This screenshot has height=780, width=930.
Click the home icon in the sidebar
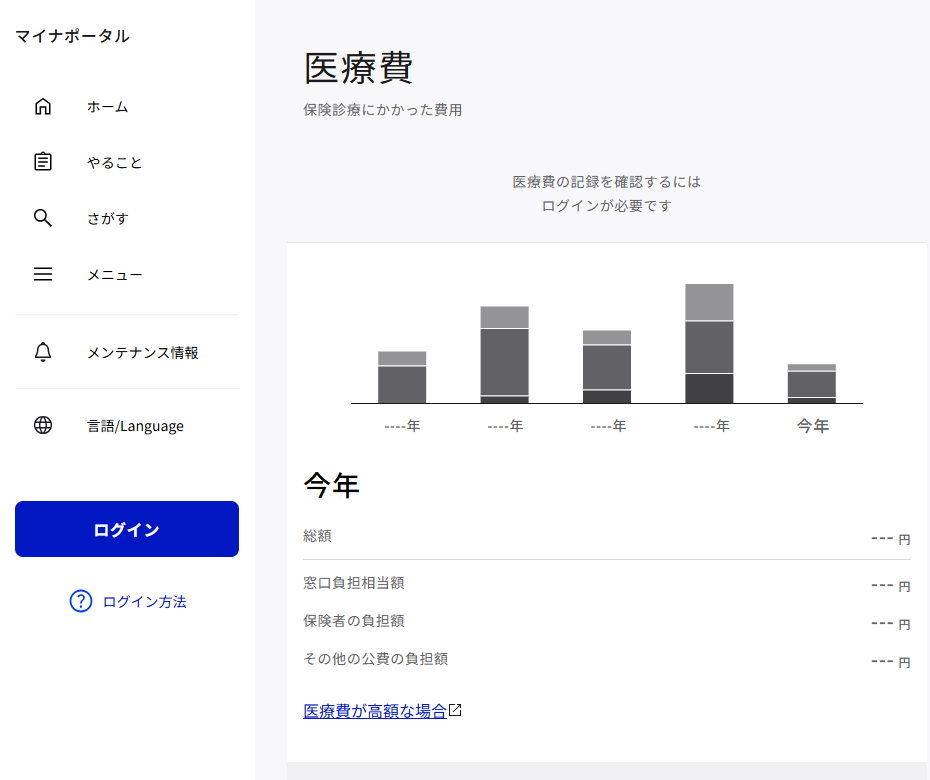tap(43, 107)
